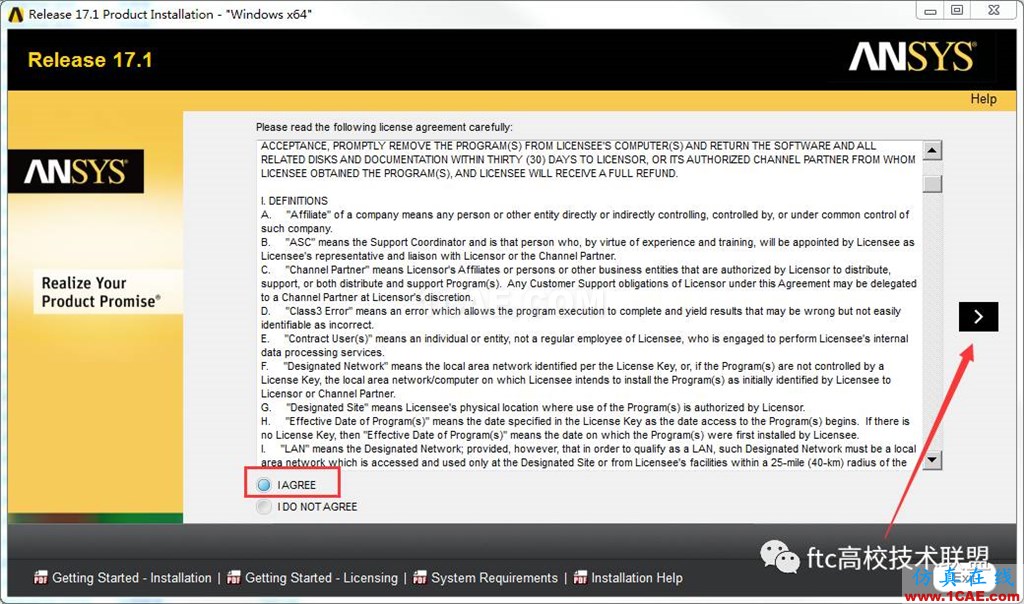
Task: Click 'Please read the following license agreement carefully' text
Action: (x=384, y=127)
